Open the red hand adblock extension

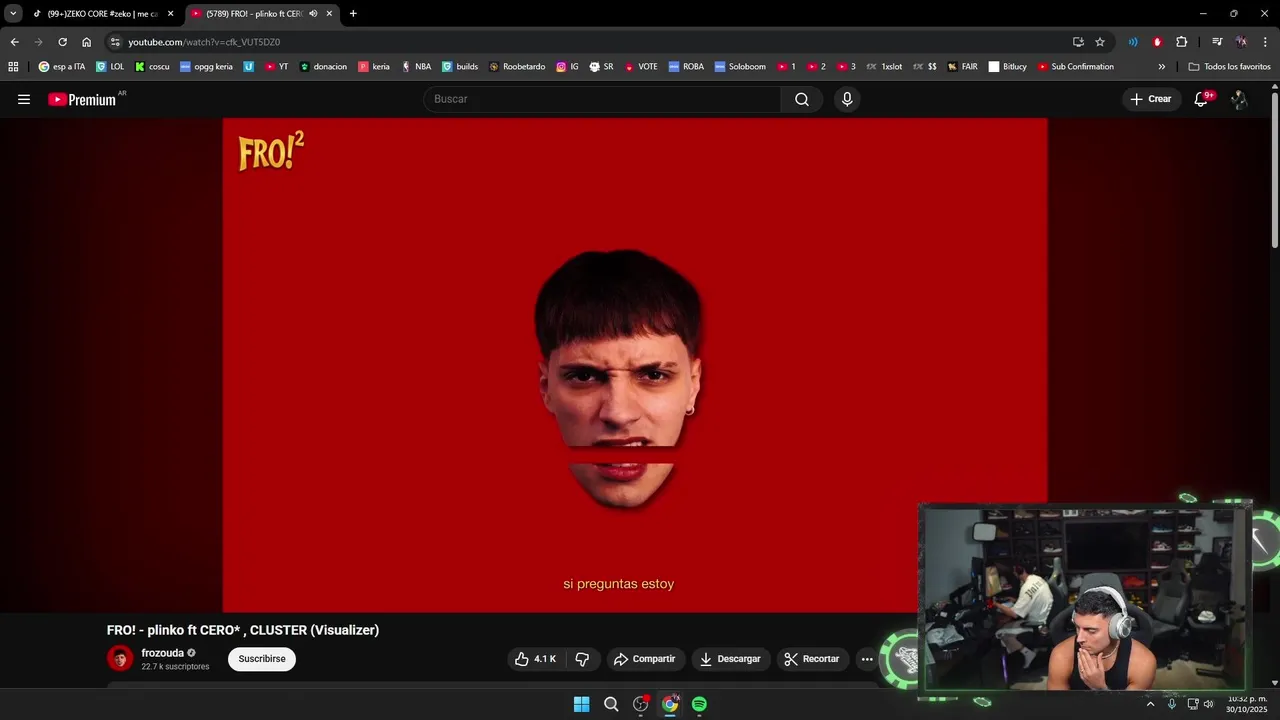[1157, 42]
